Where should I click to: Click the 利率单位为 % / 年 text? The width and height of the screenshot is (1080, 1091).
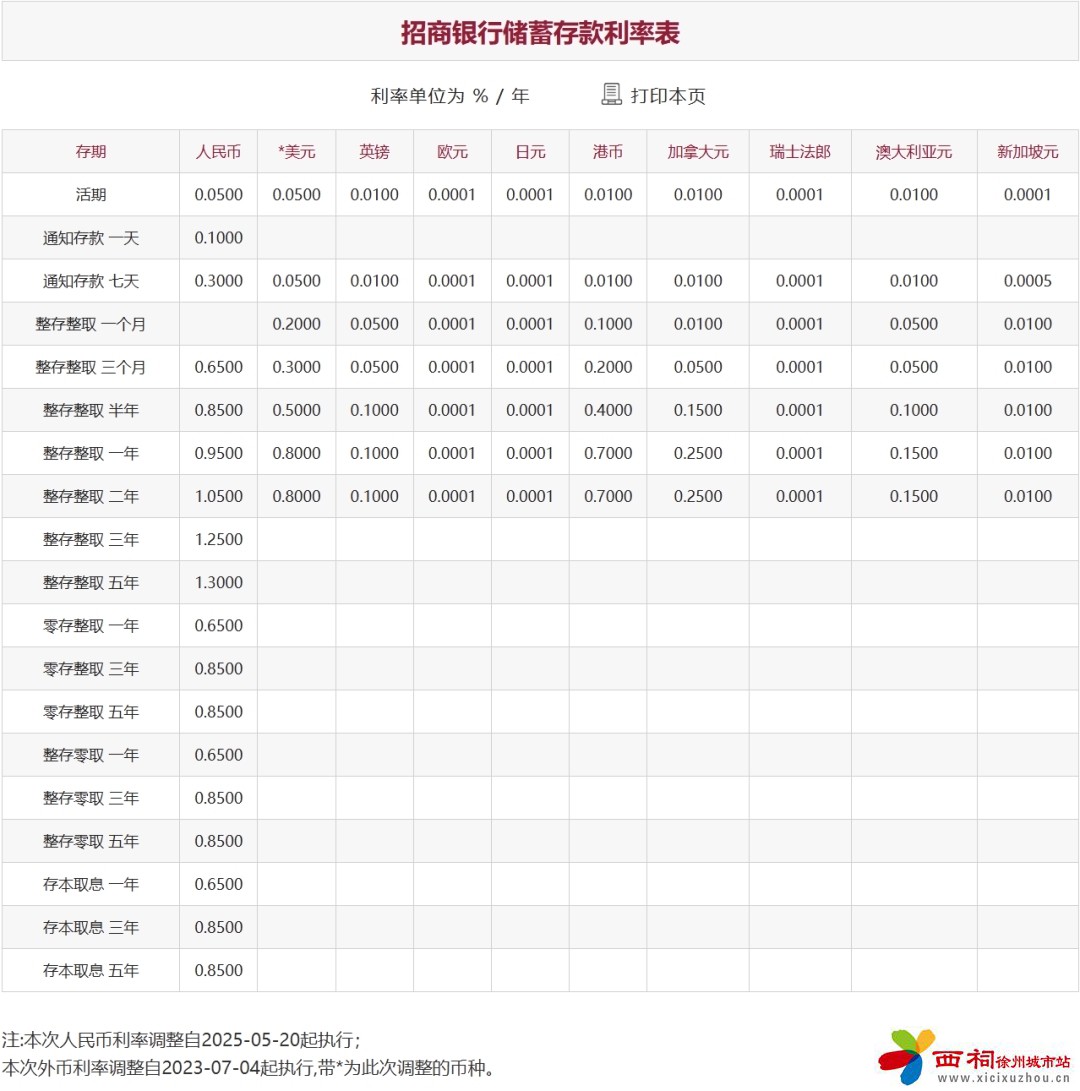pos(450,95)
